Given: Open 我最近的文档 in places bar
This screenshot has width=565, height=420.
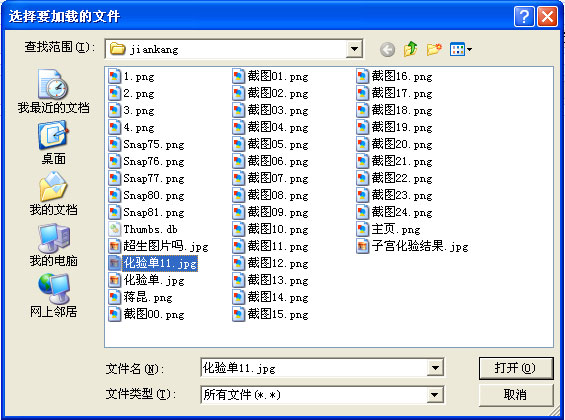Looking at the screenshot, I should (53, 91).
